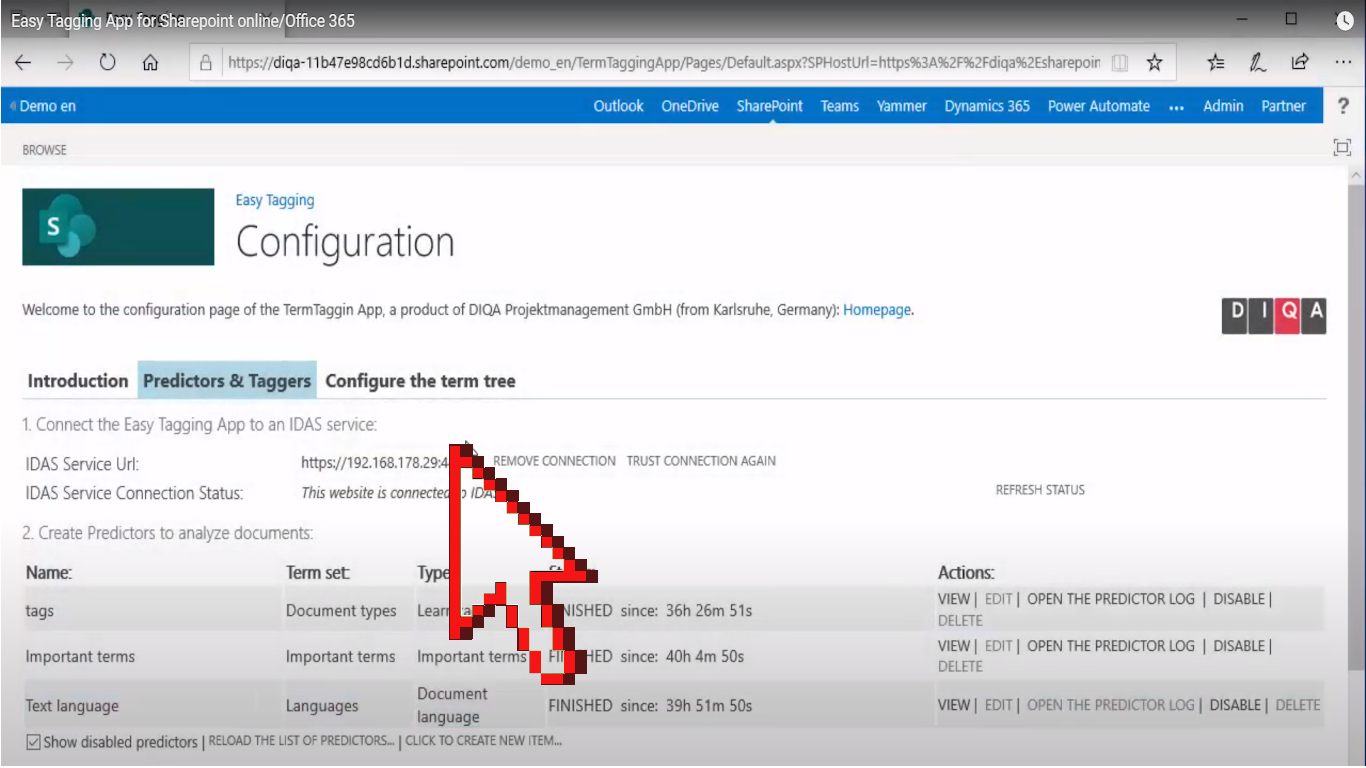Go back with the browser back arrow

point(22,63)
